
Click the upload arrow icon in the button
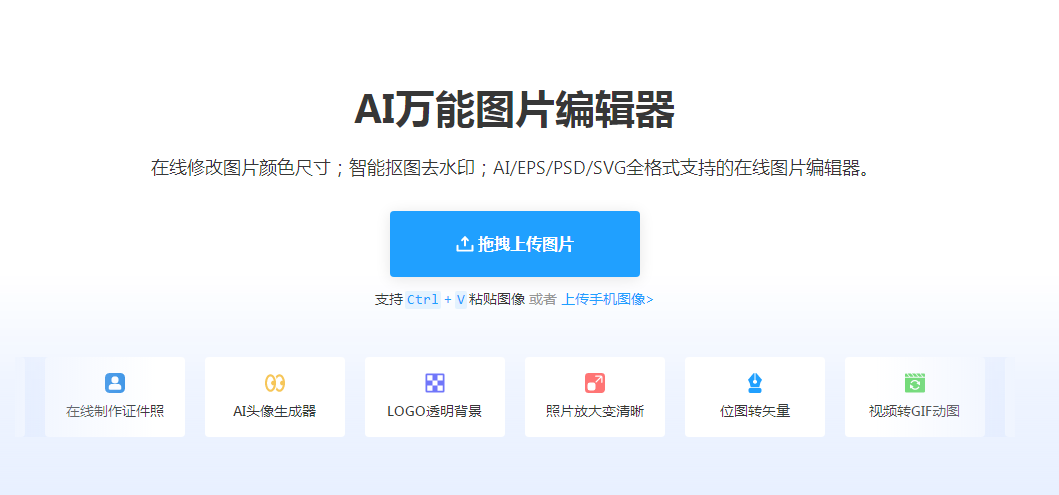(464, 244)
